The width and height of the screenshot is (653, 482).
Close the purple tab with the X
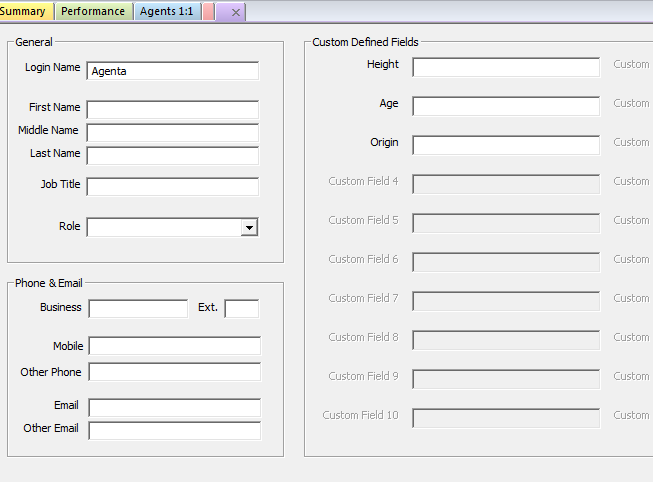(235, 13)
